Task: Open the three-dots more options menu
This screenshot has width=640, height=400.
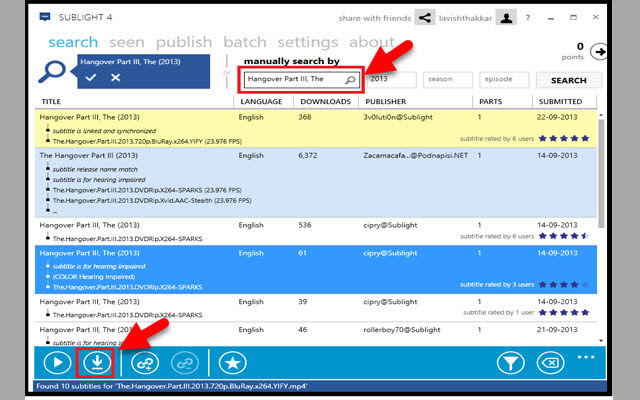Action: point(586,357)
